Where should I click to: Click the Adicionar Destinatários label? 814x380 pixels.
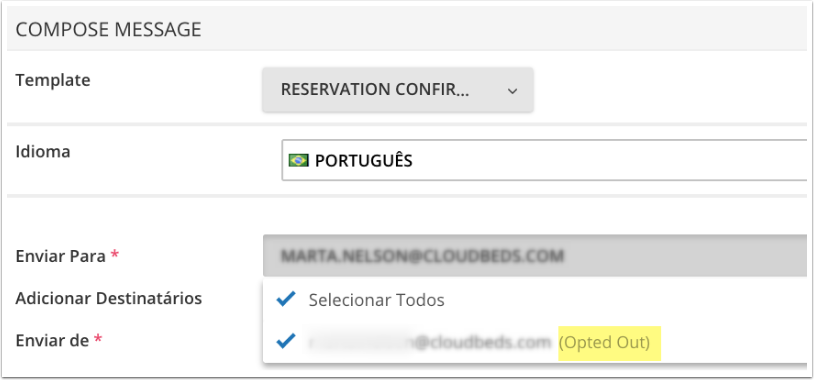108,298
